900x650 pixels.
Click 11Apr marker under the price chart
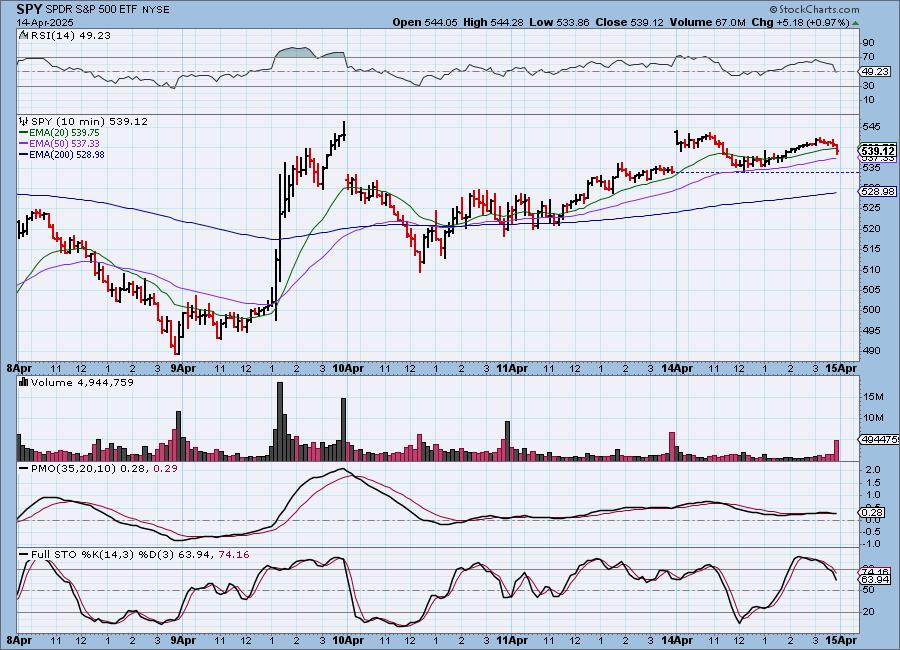click(x=512, y=368)
